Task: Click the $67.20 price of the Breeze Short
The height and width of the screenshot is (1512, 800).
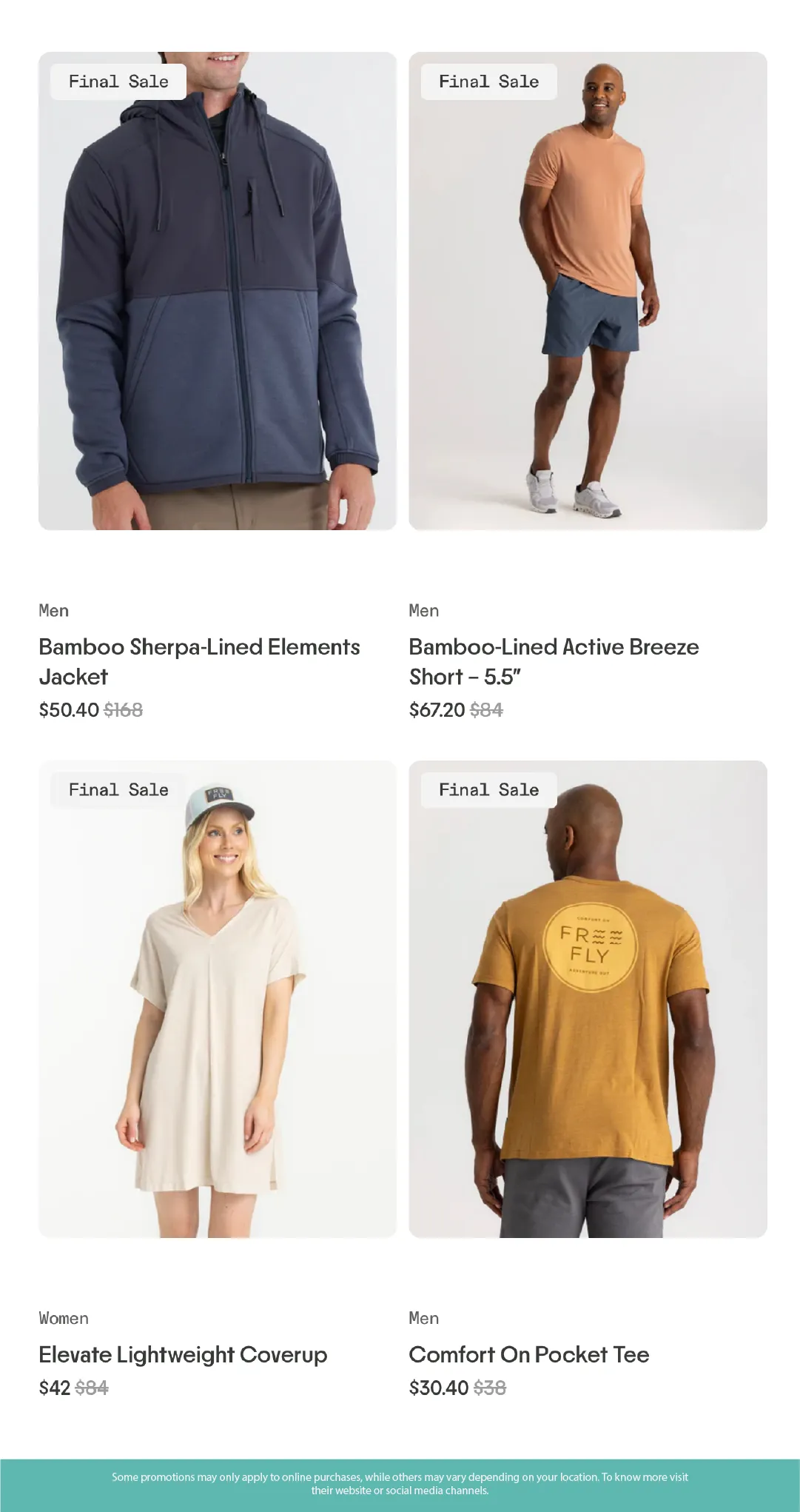Action: click(x=437, y=710)
